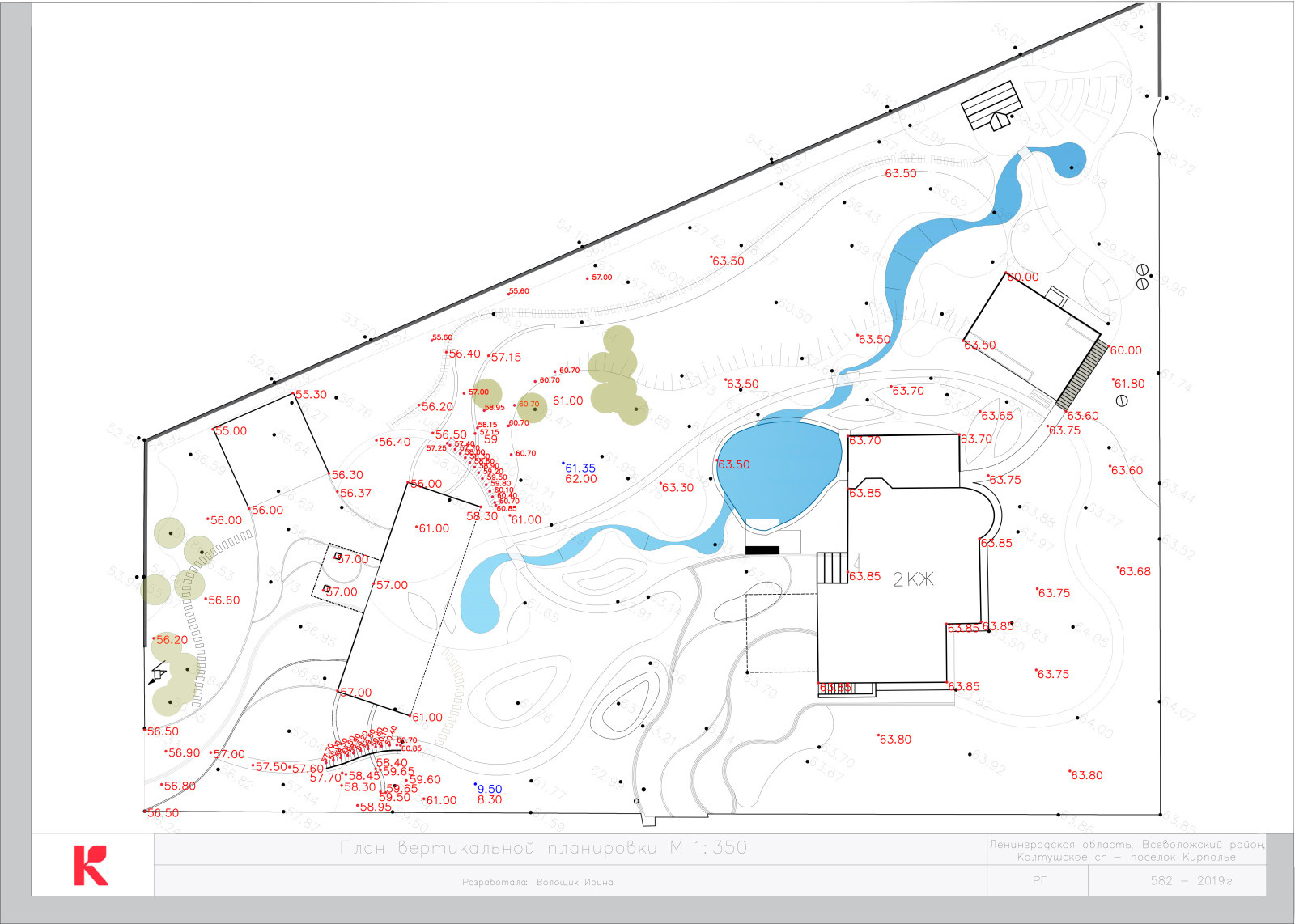This screenshot has height=924, width=1295.
Task: Click the staircase symbol left of 2КЖ
Action: pyautogui.click(x=831, y=567)
